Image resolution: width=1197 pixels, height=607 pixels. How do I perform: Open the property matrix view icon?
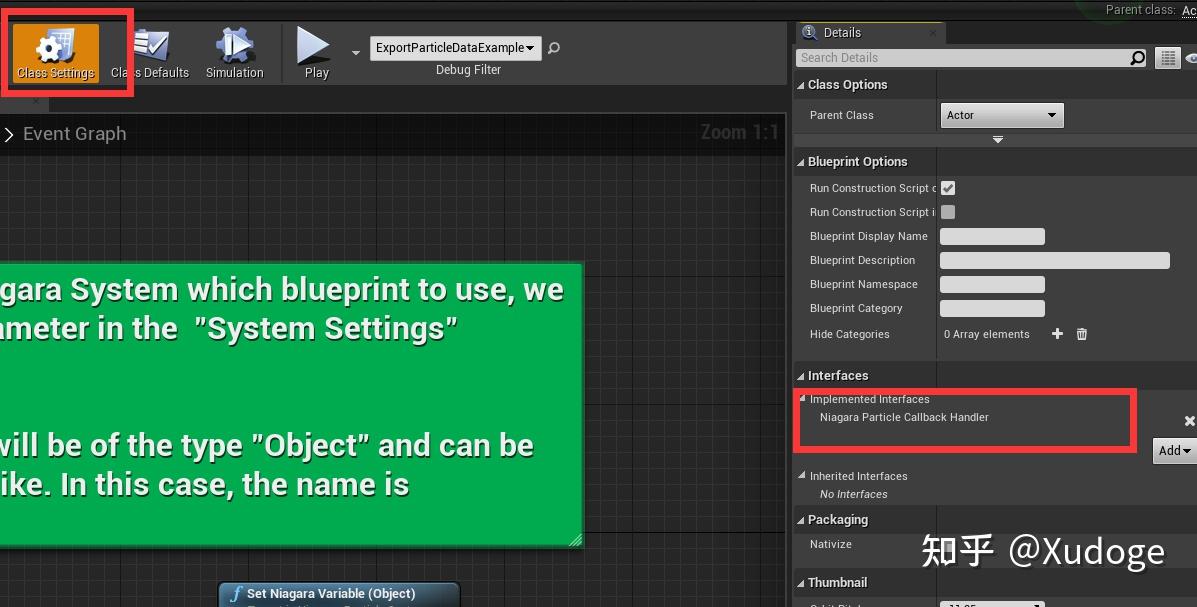pyautogui.click(x=1167, y=57)
